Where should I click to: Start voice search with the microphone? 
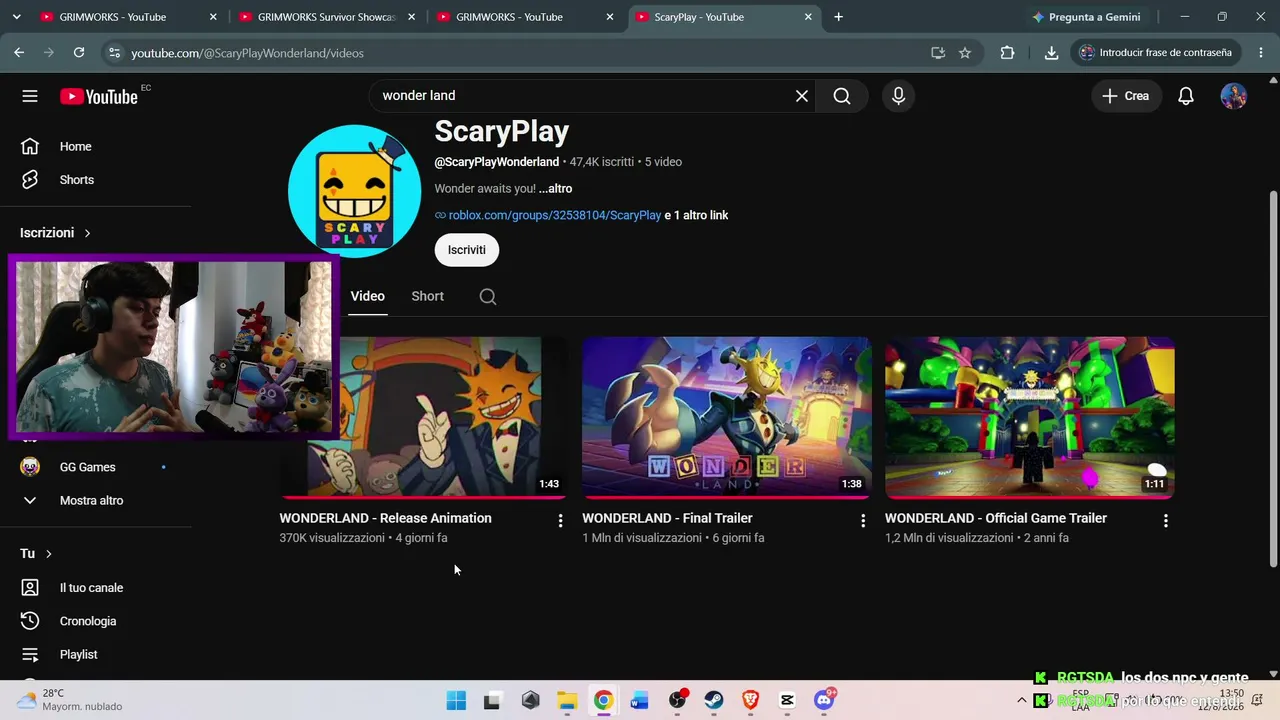pyautogui.click(x=898, y=96)
